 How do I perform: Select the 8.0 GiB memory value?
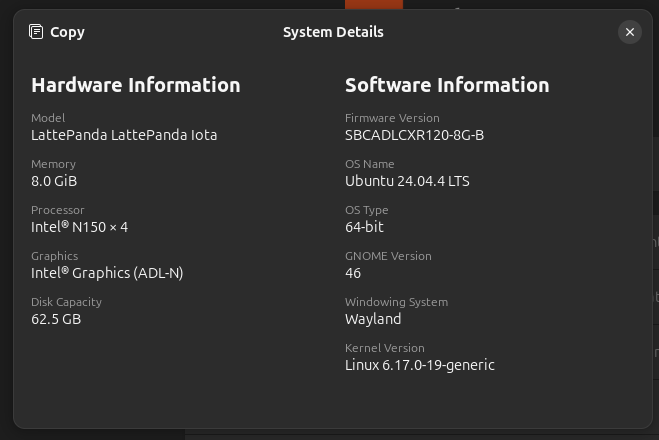[54, 181]
